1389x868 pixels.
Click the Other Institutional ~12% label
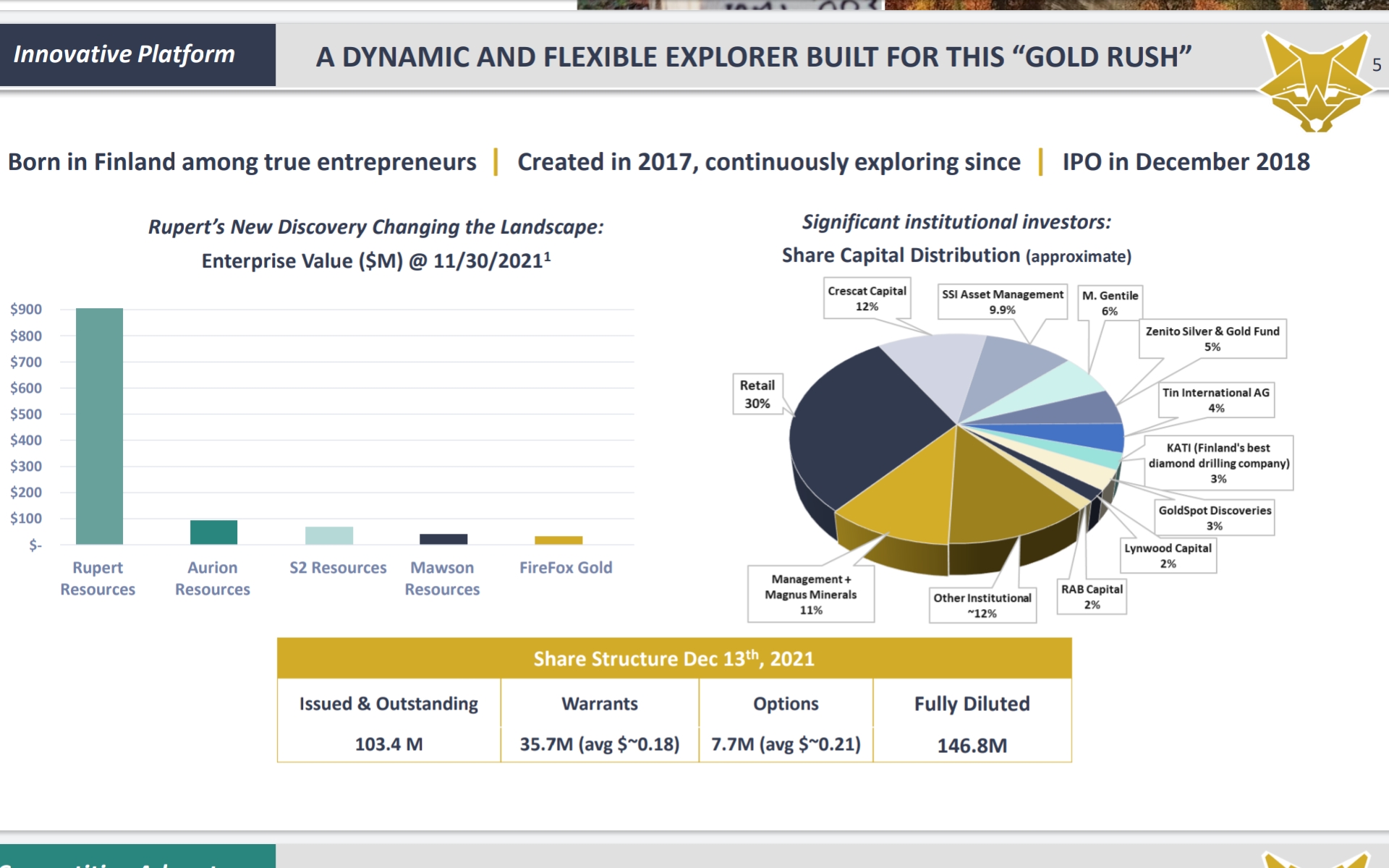click(x=982, y=605)
